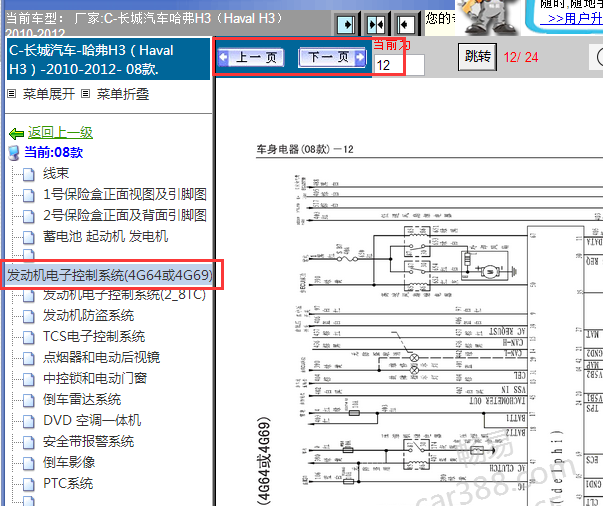Click the 菜单展开 square icon
603x506 pixels.
(x=12, y=93)
